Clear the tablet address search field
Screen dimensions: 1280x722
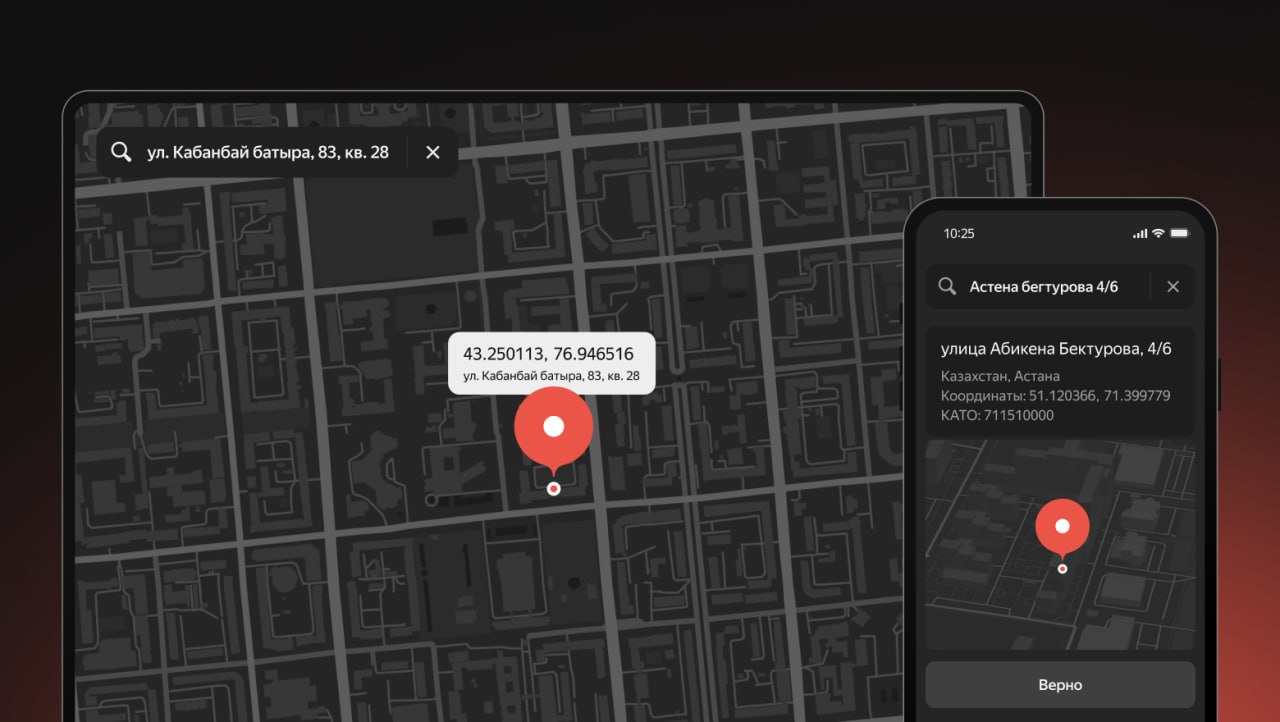(x=433, y=152)
